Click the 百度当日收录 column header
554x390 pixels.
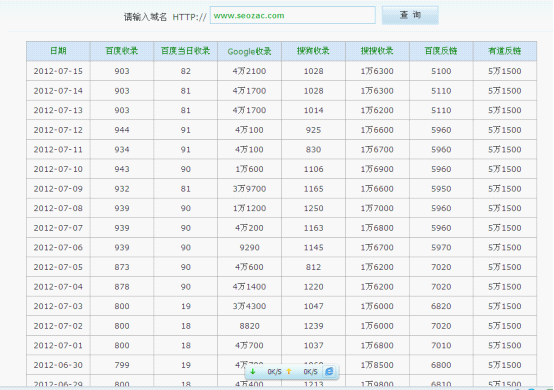(186, 51)
